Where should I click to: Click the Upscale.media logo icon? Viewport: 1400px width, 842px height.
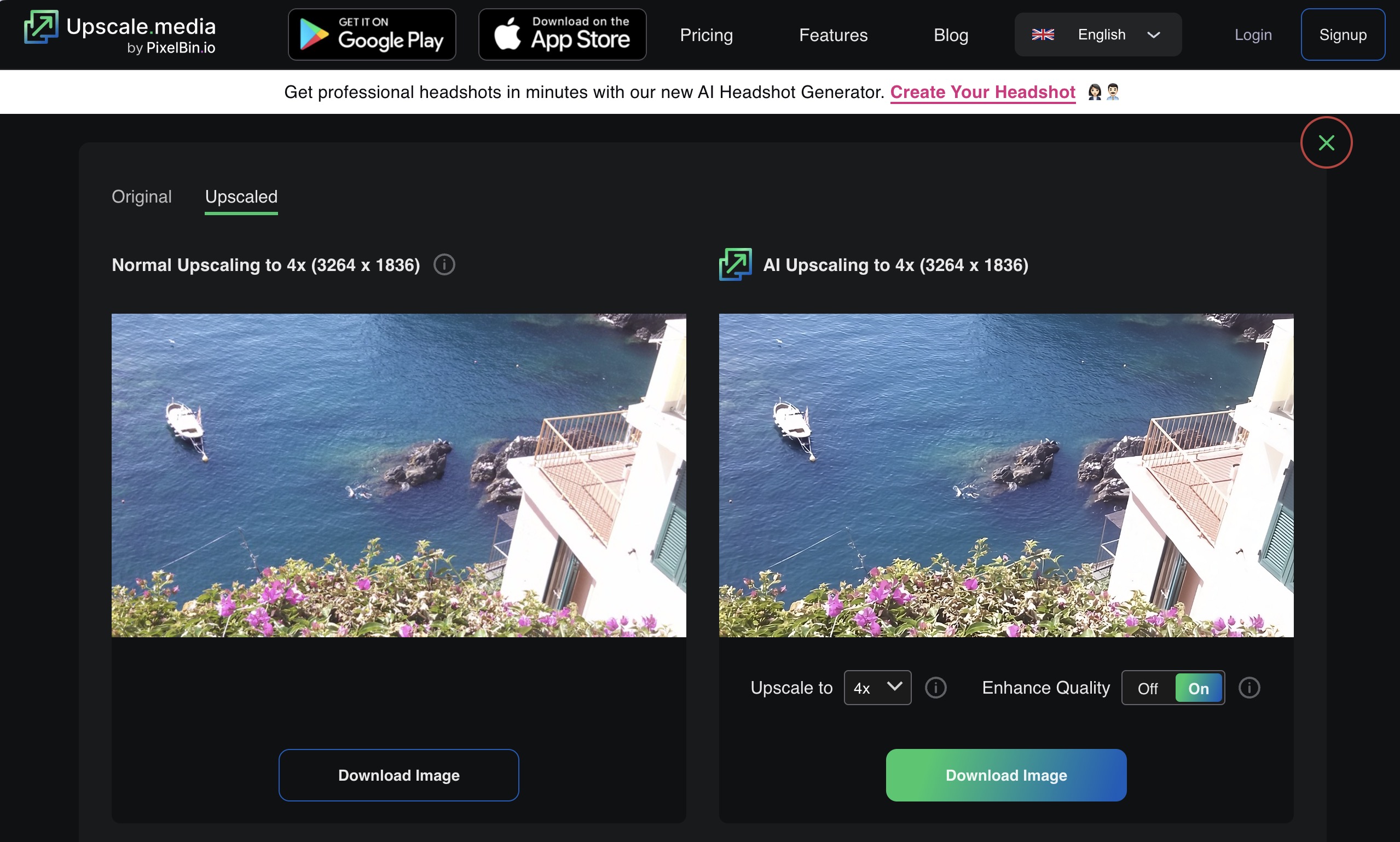tap(41, 27)
